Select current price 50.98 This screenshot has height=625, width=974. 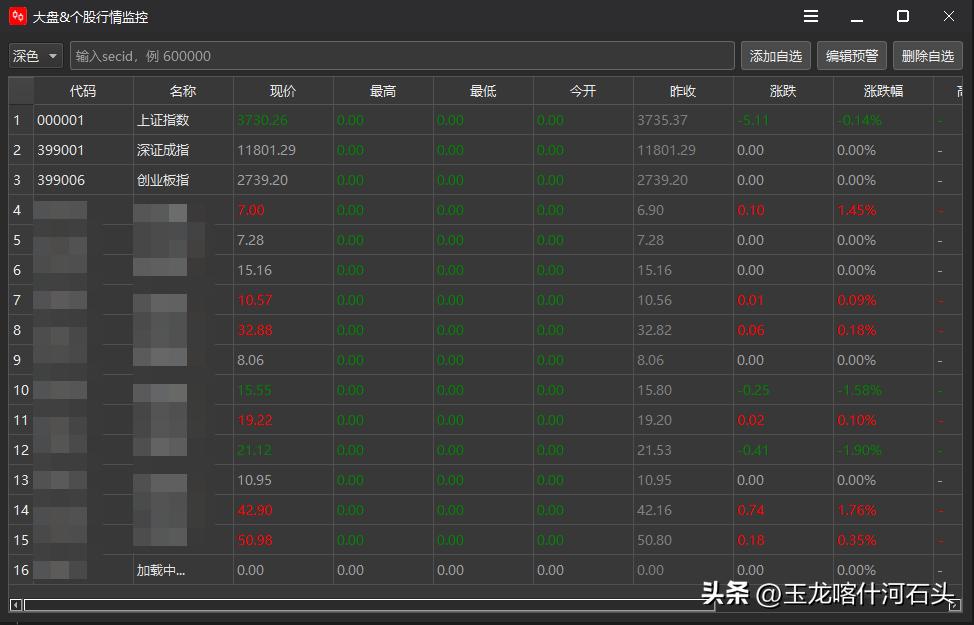pos(283,540)
